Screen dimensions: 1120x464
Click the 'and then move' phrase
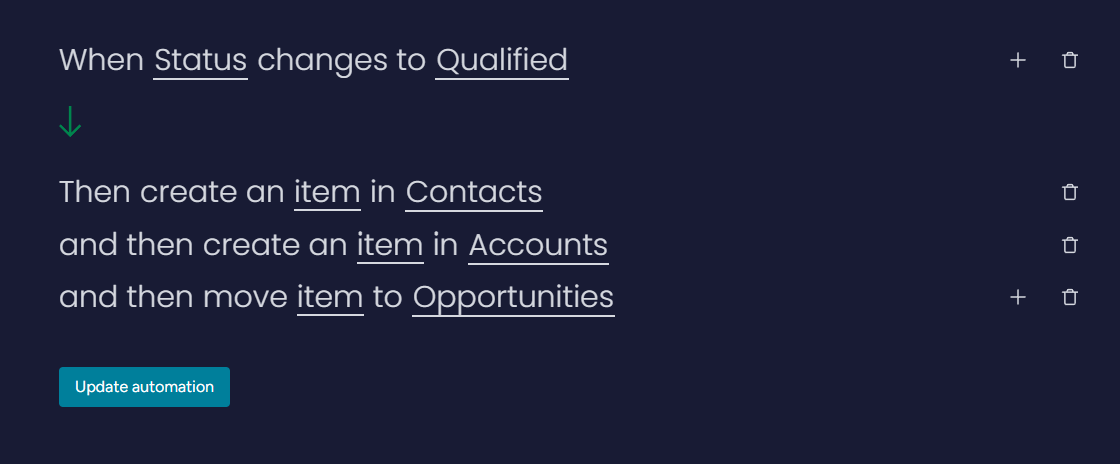pos(173,297)
